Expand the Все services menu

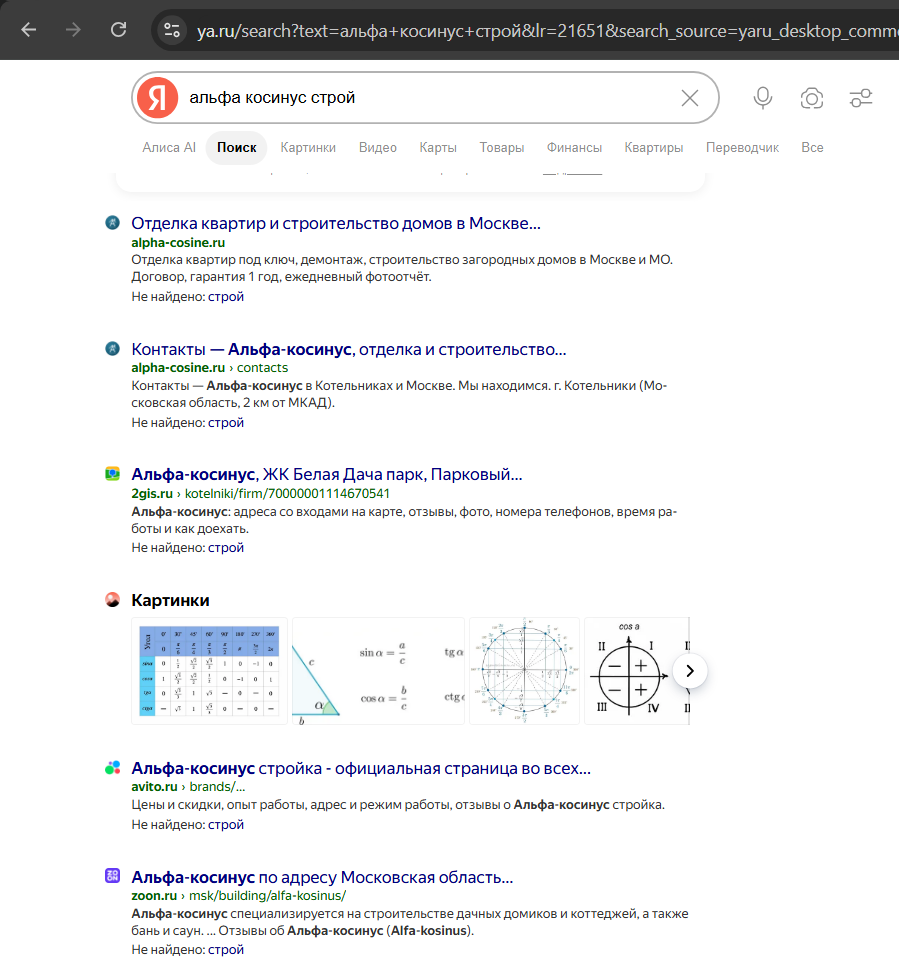tap(812, 148)
